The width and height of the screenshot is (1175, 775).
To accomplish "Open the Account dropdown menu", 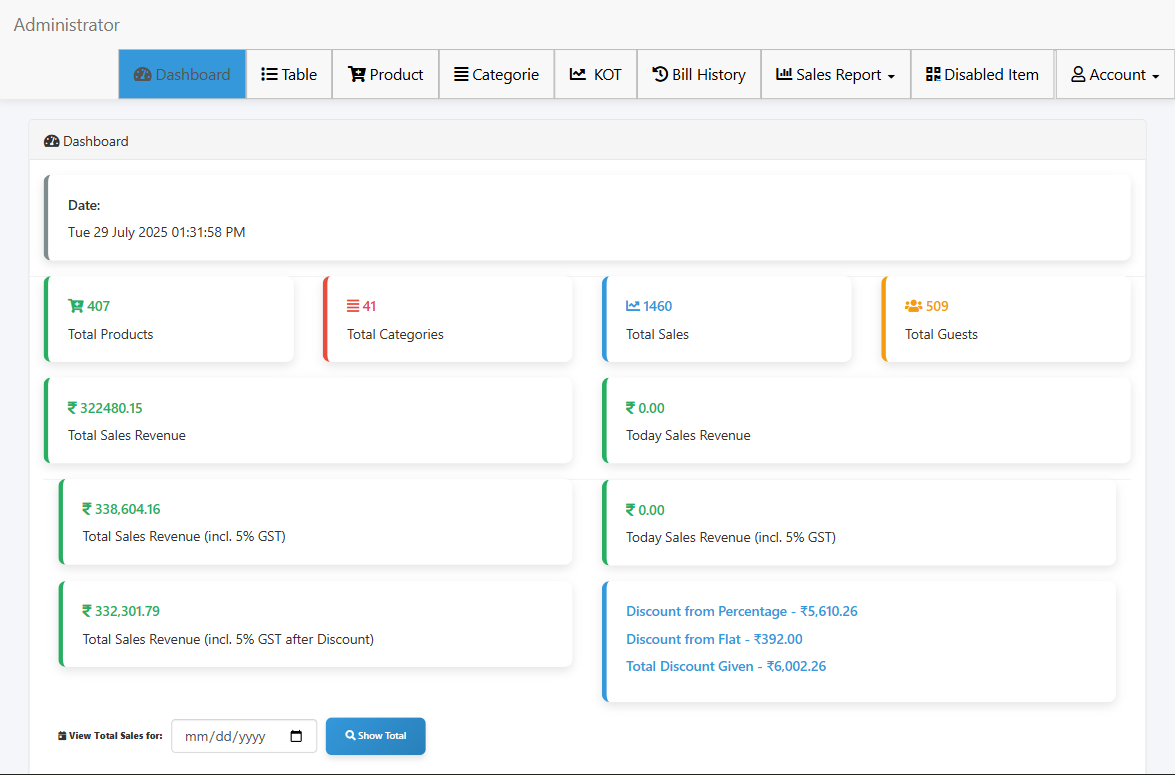I will (1114, 74).
